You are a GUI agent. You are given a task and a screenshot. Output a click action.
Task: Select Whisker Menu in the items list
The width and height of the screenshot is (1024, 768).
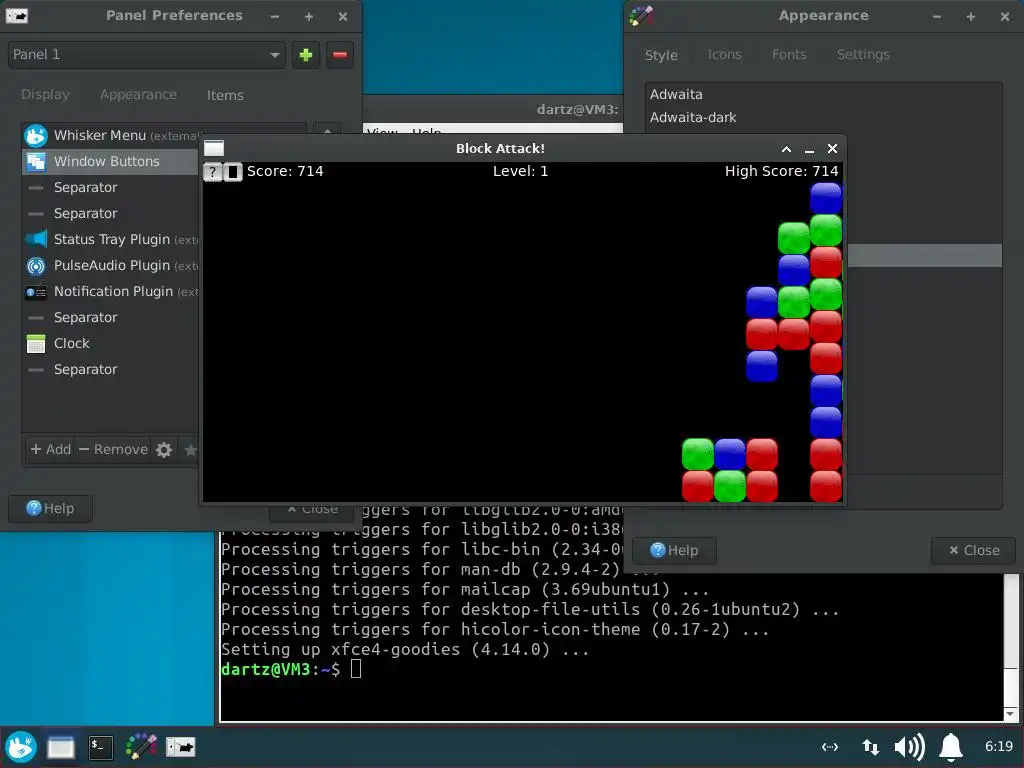pyautogui.click(x=111, y=135)
